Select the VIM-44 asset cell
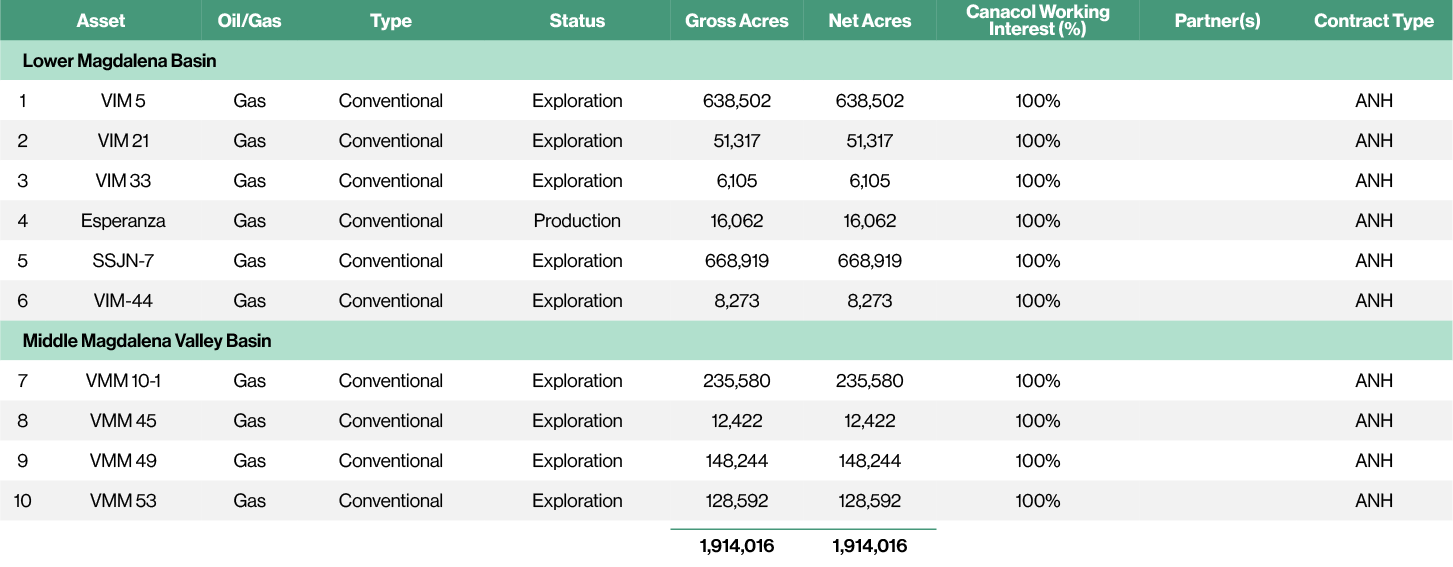 click(x=123, y=301)
